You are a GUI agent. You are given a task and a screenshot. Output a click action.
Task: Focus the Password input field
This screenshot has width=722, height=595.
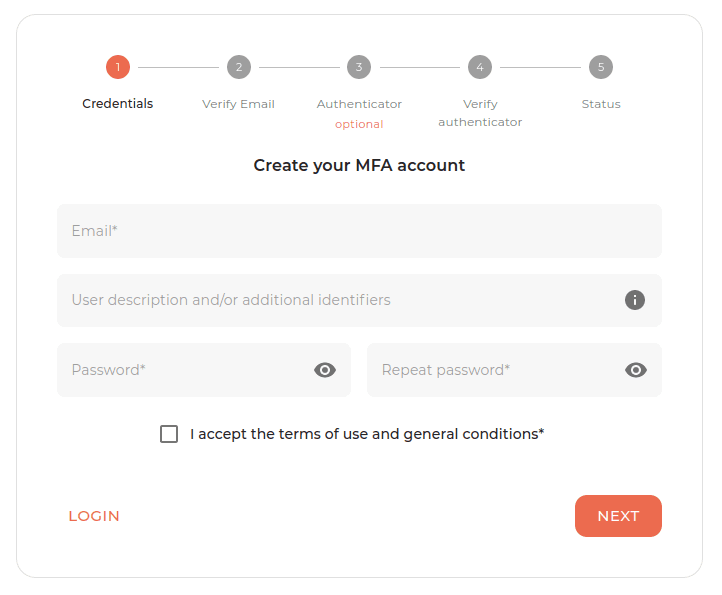(x=204, y=370)
